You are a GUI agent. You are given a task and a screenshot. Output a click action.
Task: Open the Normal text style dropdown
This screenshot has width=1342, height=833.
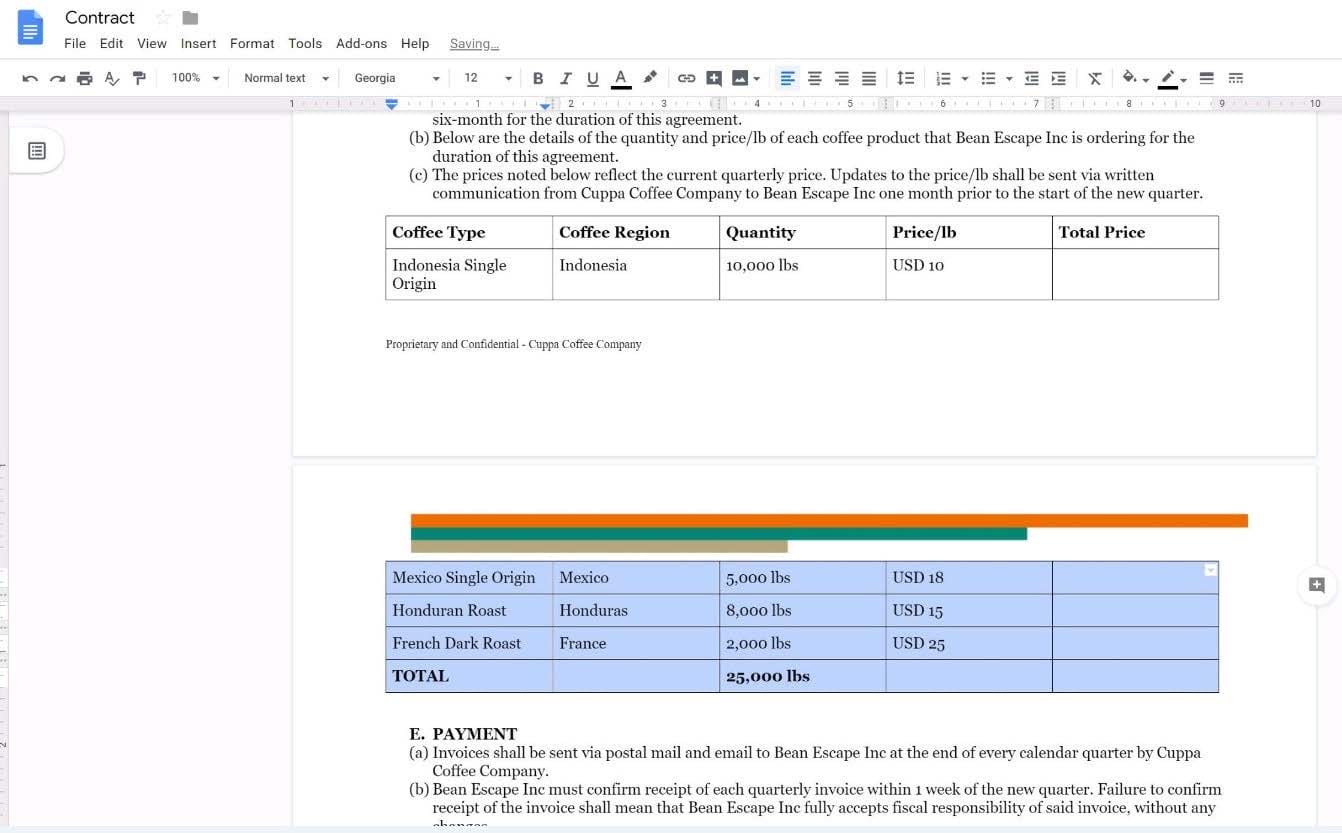point(285,78)
